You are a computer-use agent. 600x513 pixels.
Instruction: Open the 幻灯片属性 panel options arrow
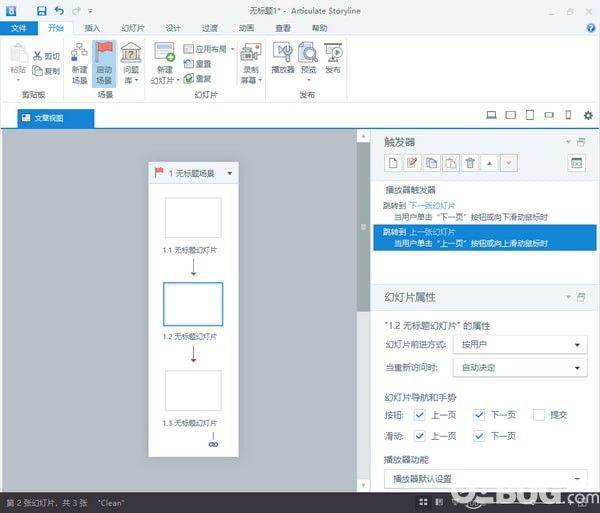click(x=568, y=297)
